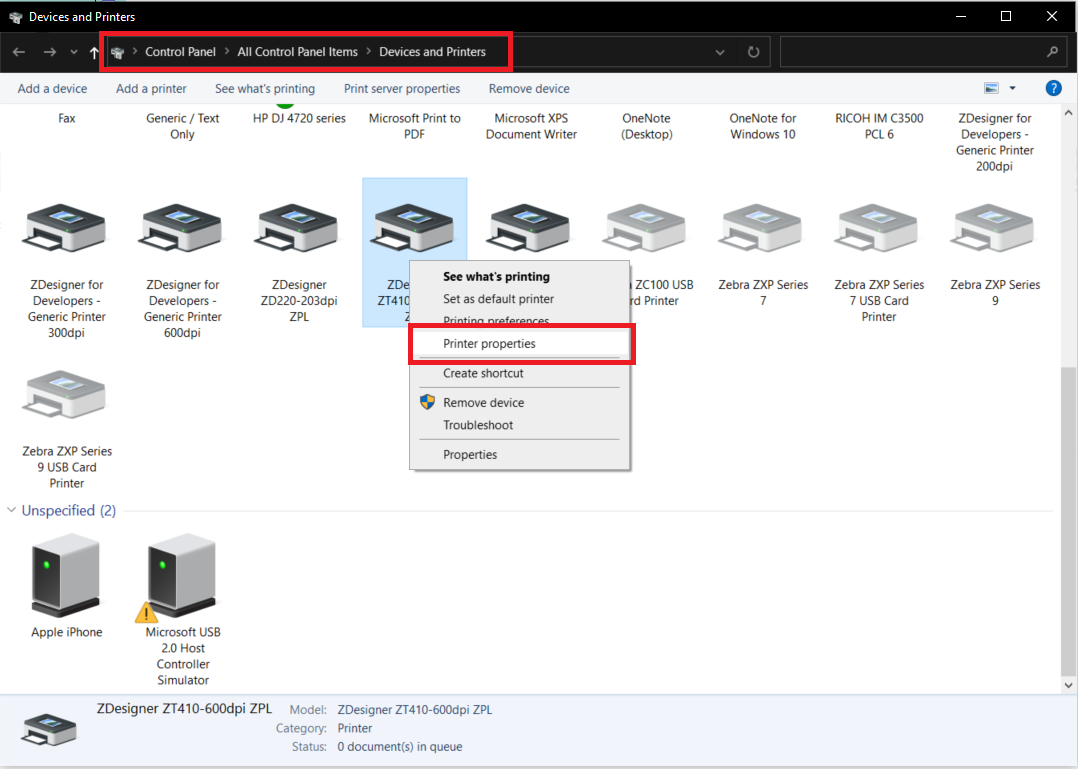Open Print server properties
1078x769 pixels.
point(402,88)
